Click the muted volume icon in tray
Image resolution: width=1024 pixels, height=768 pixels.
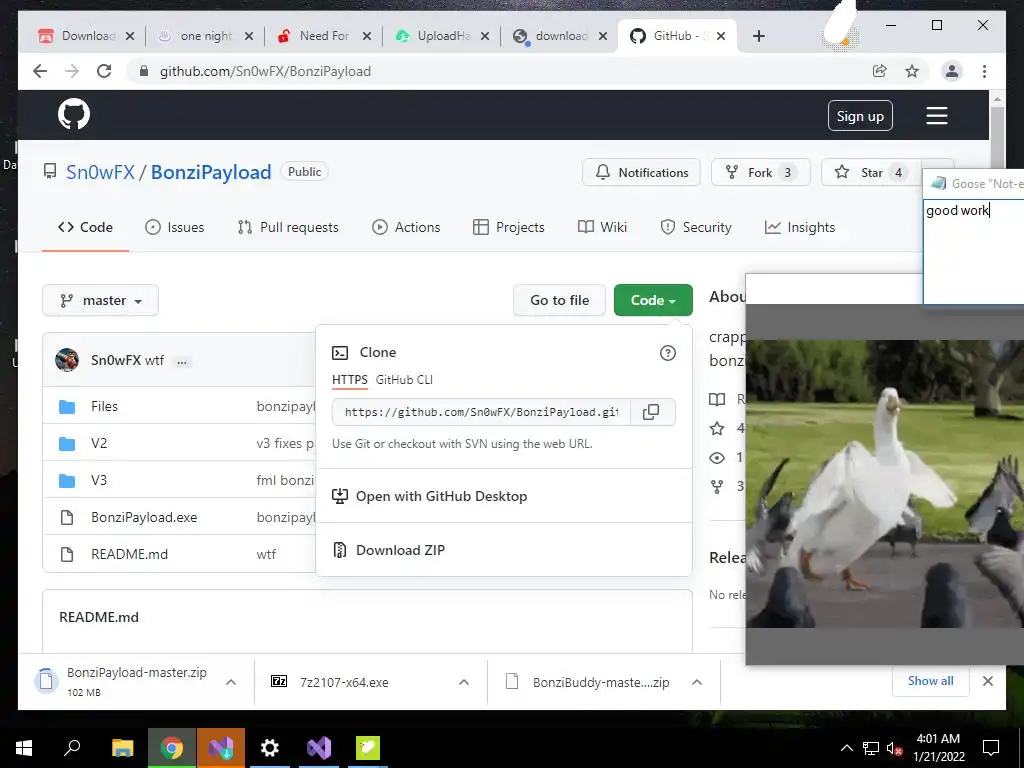click(x=894, y=748)
